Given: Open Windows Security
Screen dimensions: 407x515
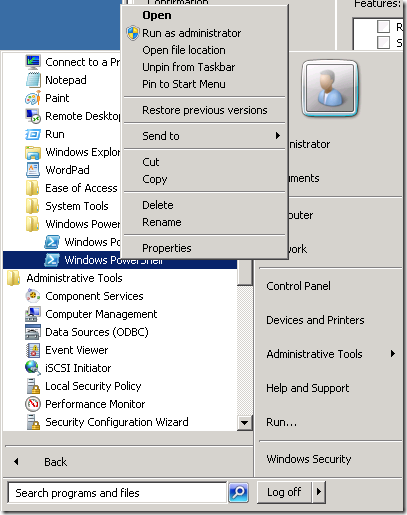Looking at the screenshot, I should click(309, 459).
